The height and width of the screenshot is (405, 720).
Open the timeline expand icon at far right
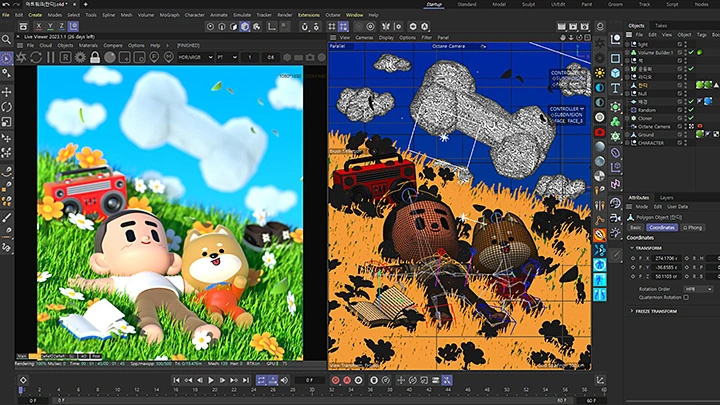(600, 380)
